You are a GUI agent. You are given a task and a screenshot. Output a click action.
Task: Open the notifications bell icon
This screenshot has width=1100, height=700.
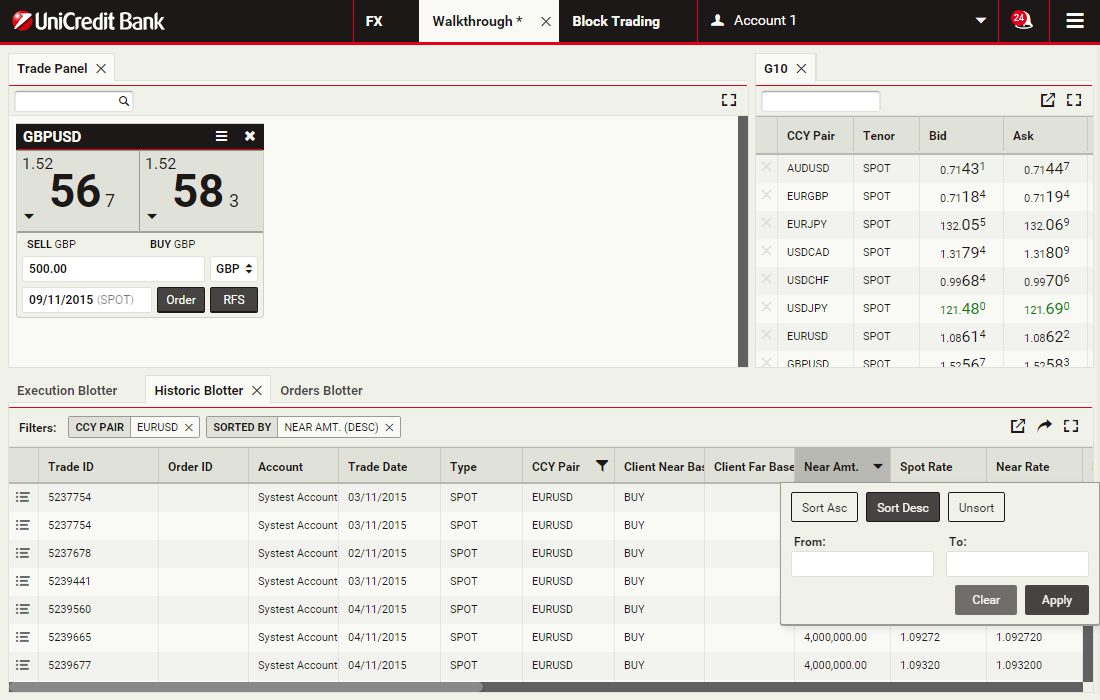(x=1021, y=20)
